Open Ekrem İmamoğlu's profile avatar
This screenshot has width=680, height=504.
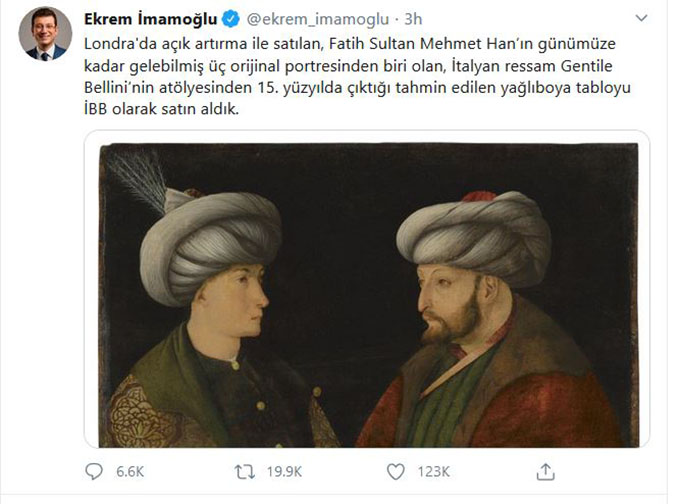point(45,33)
